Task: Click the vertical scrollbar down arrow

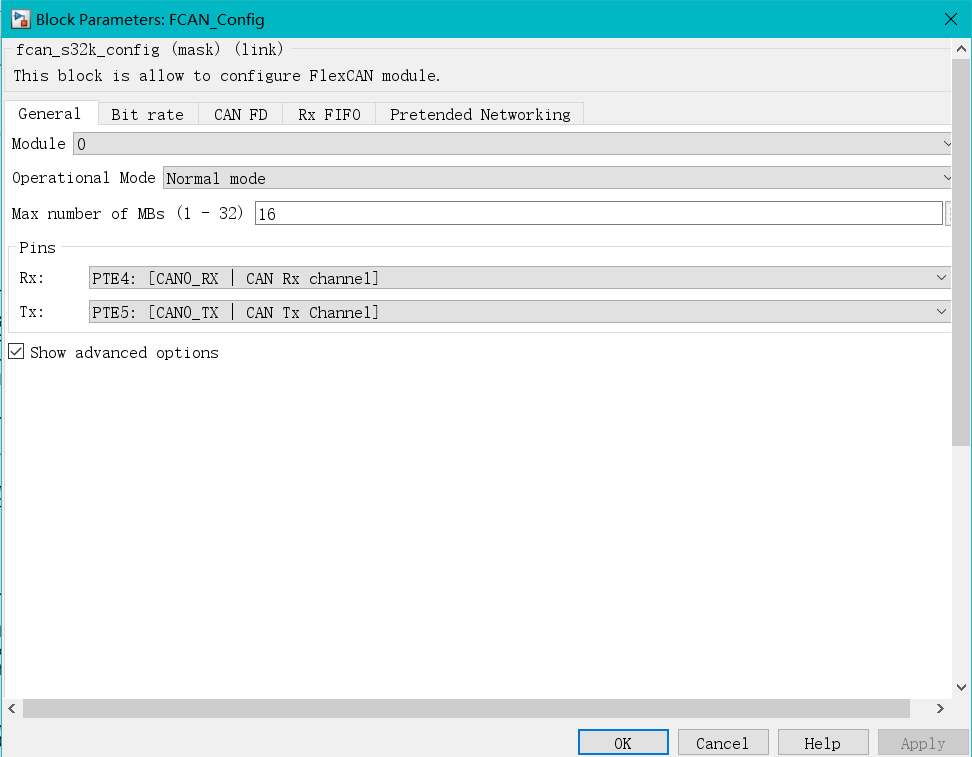Action: coord(961,687)
